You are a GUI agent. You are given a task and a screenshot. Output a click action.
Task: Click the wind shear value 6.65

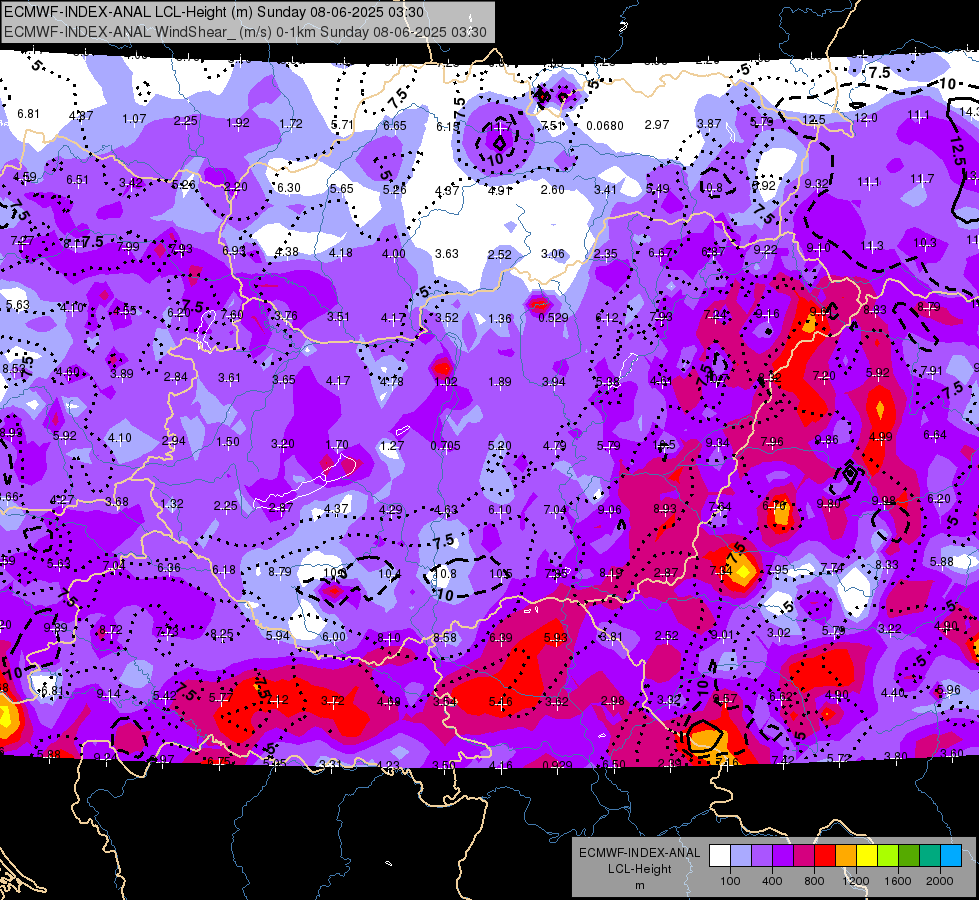click(395, 126)
